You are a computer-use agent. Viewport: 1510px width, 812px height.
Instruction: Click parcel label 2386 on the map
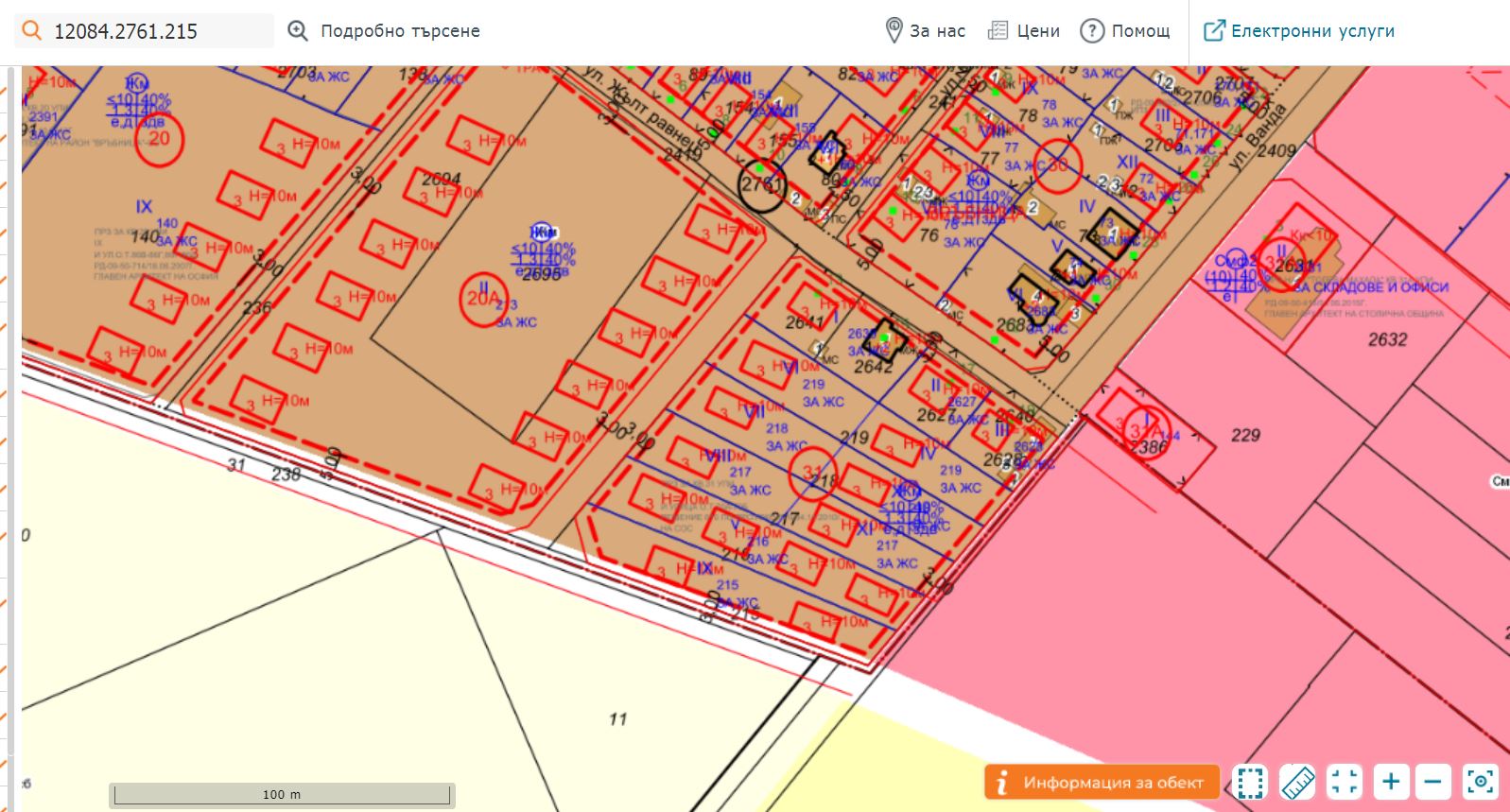tap(1149, 448)
